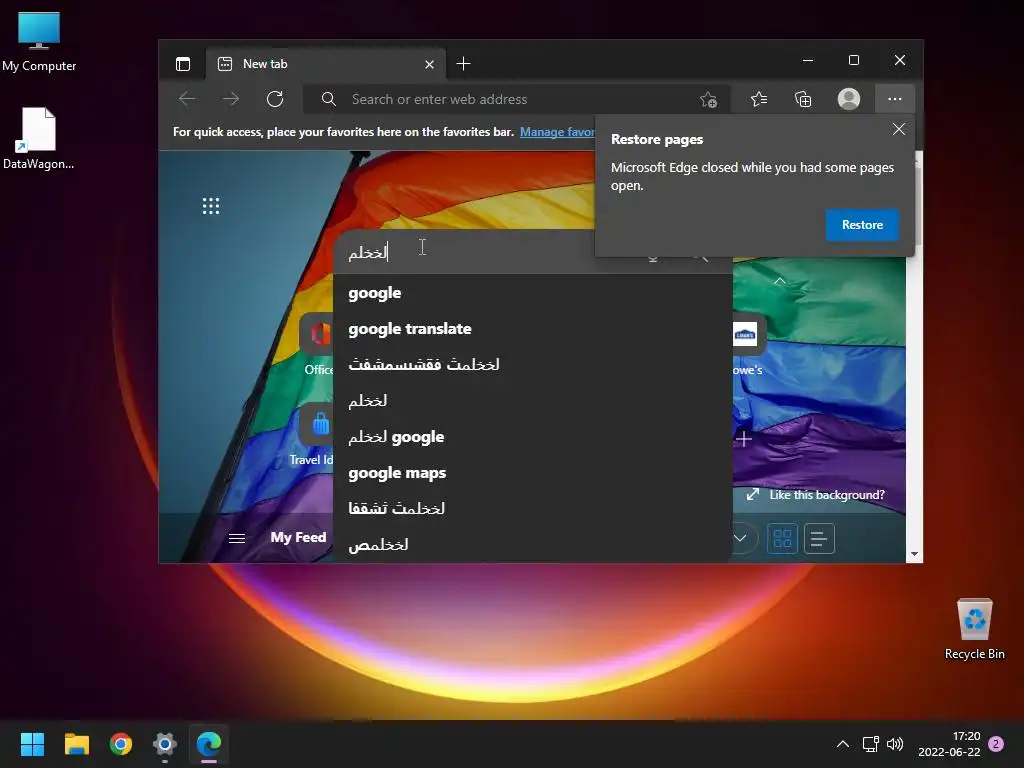Select the google maps suggestion
This screenshot has height=768, width=1024.
pyautogui.click(x=532, y=473)
